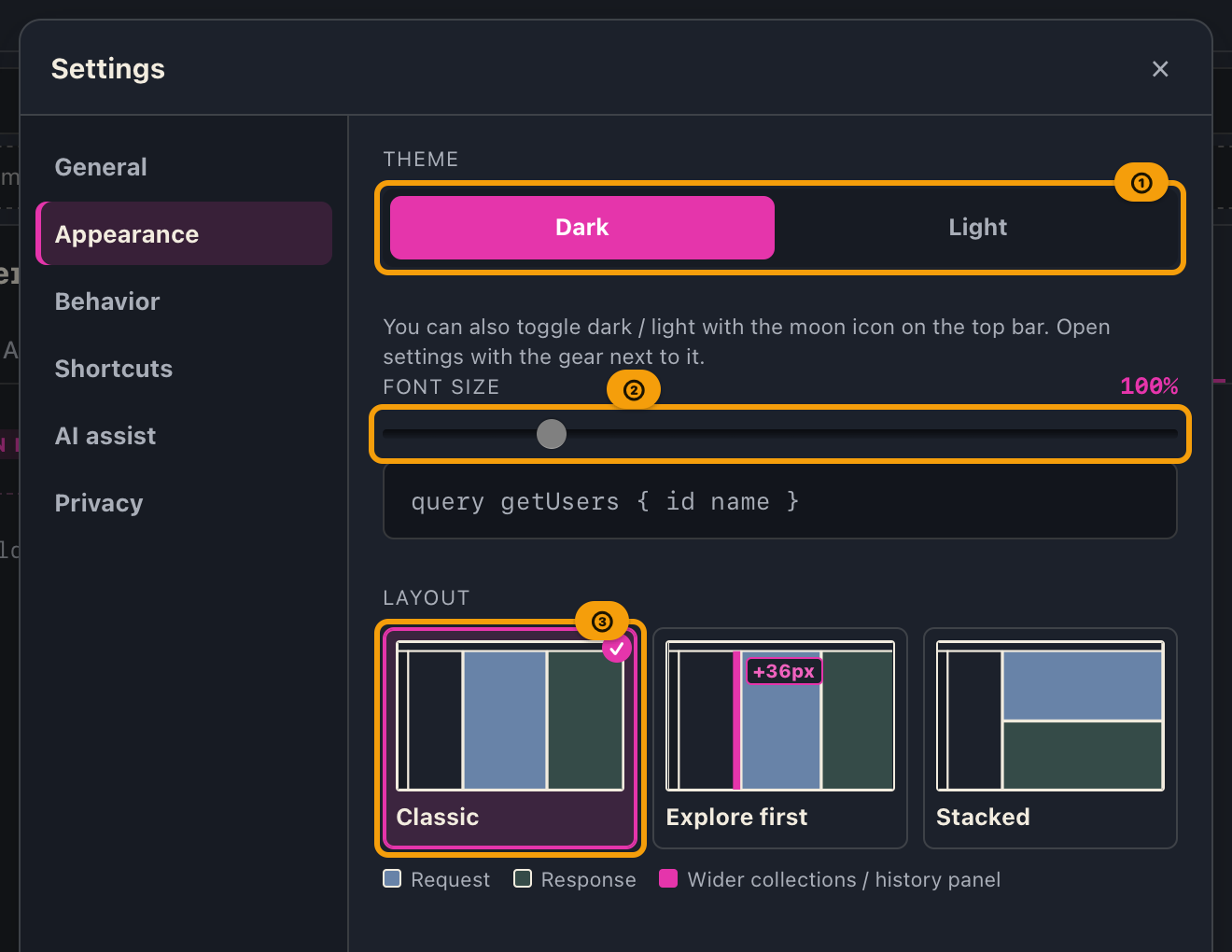Select the Appearance settings tab
Viewport: 1232px width, 952px height.
185,234
